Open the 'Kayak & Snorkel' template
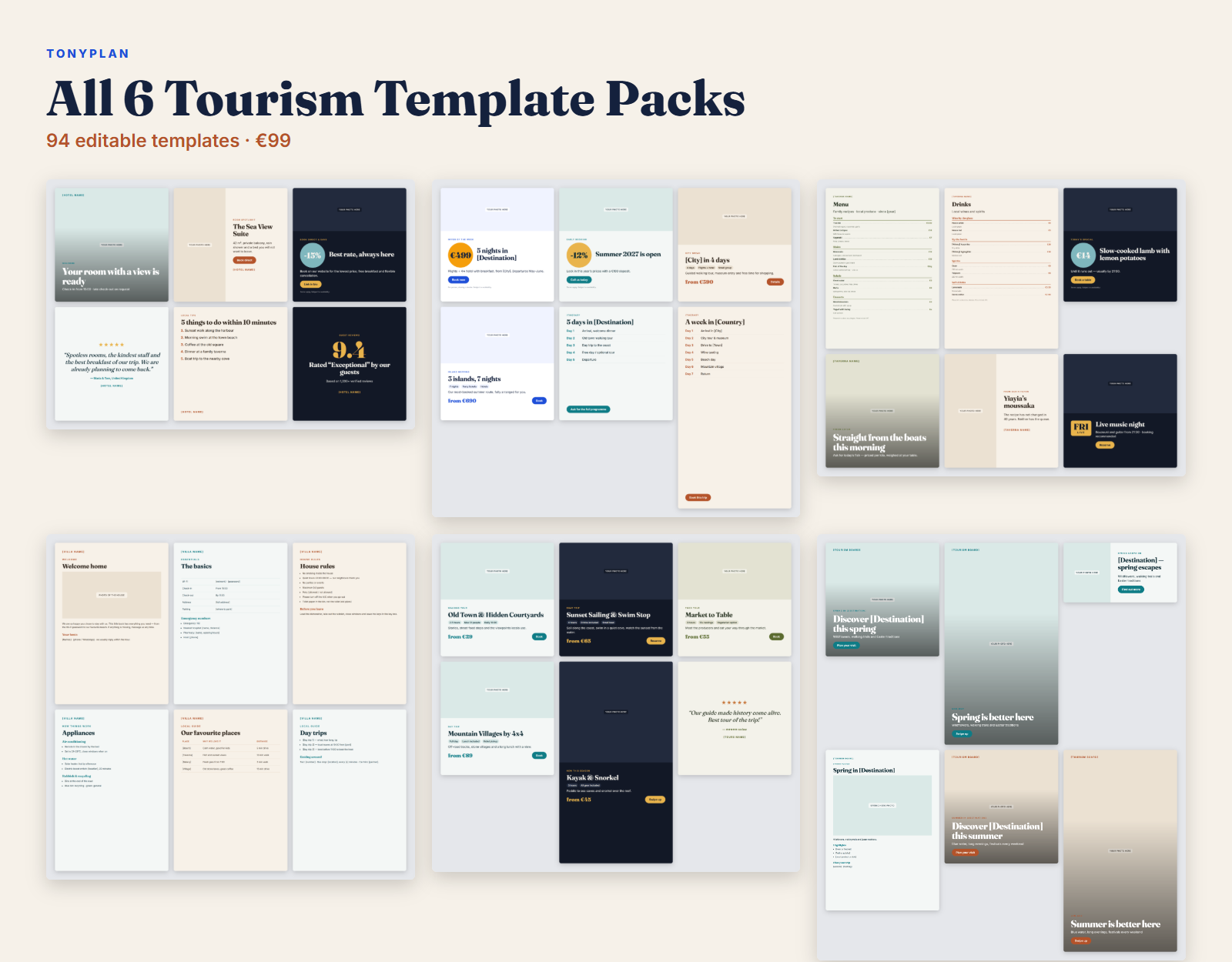 (616, 763)
